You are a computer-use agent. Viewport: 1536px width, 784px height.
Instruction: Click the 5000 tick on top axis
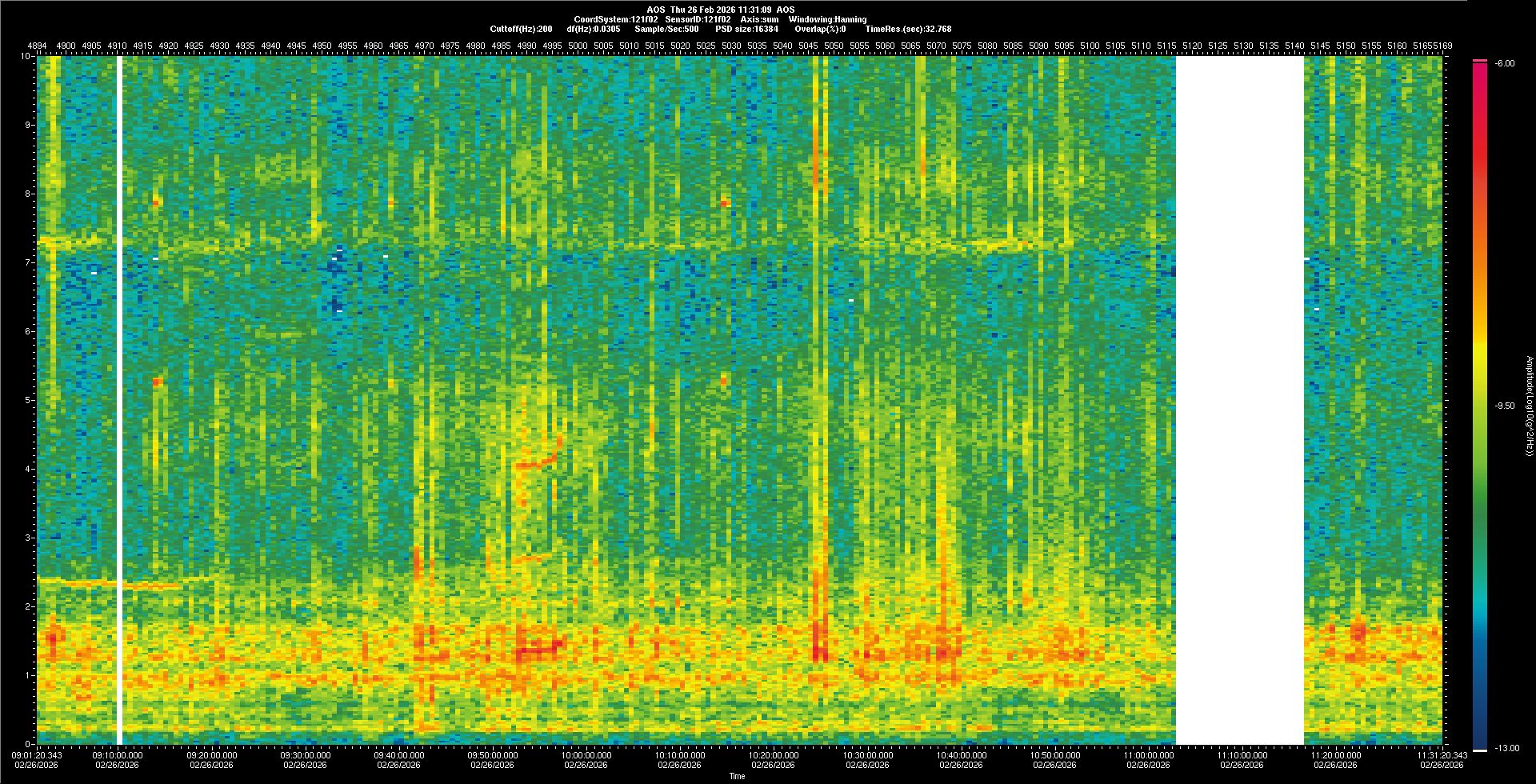tap(578, 46)
